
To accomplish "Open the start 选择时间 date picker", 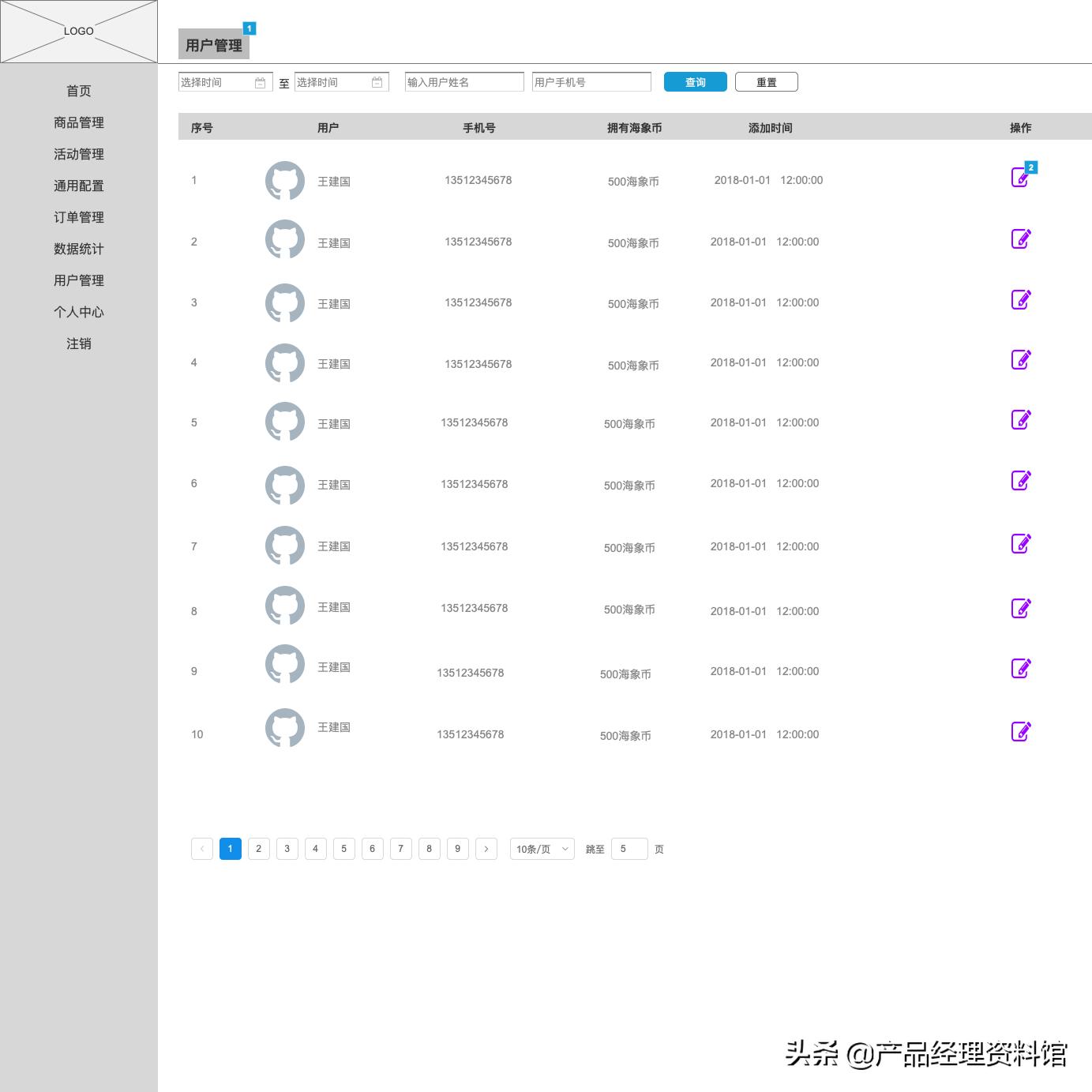I will [x=217, y=81].
